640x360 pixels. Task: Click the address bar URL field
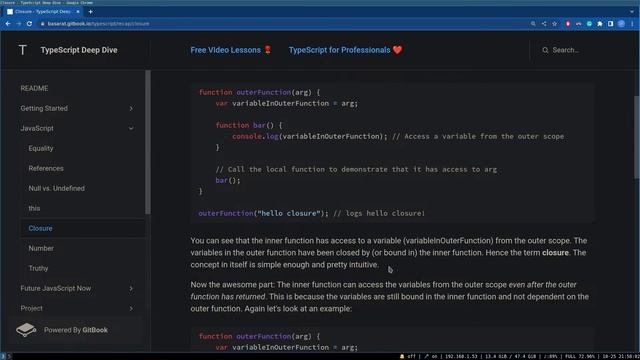click(x=282, y=24)
